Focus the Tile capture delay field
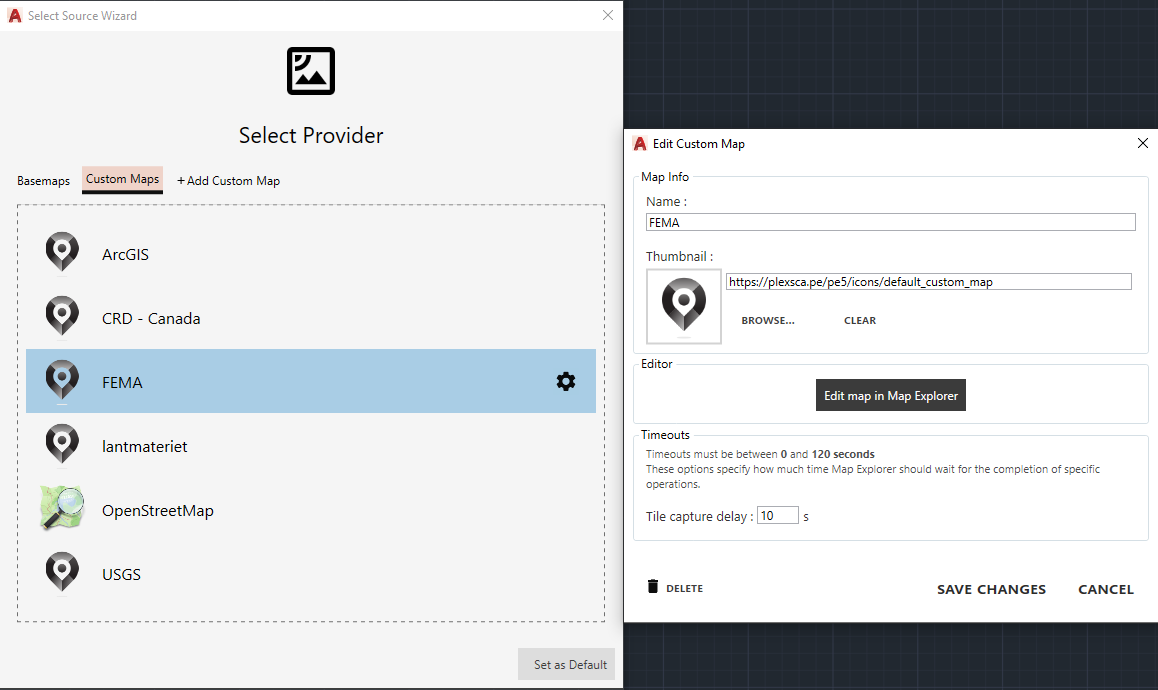 pos(778,516)
